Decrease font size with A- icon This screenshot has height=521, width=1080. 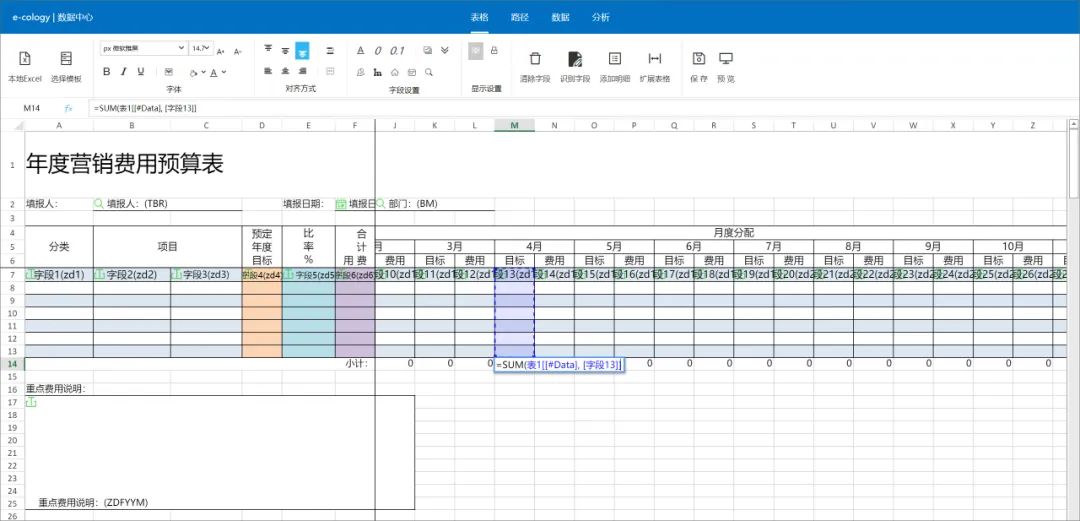238,51
